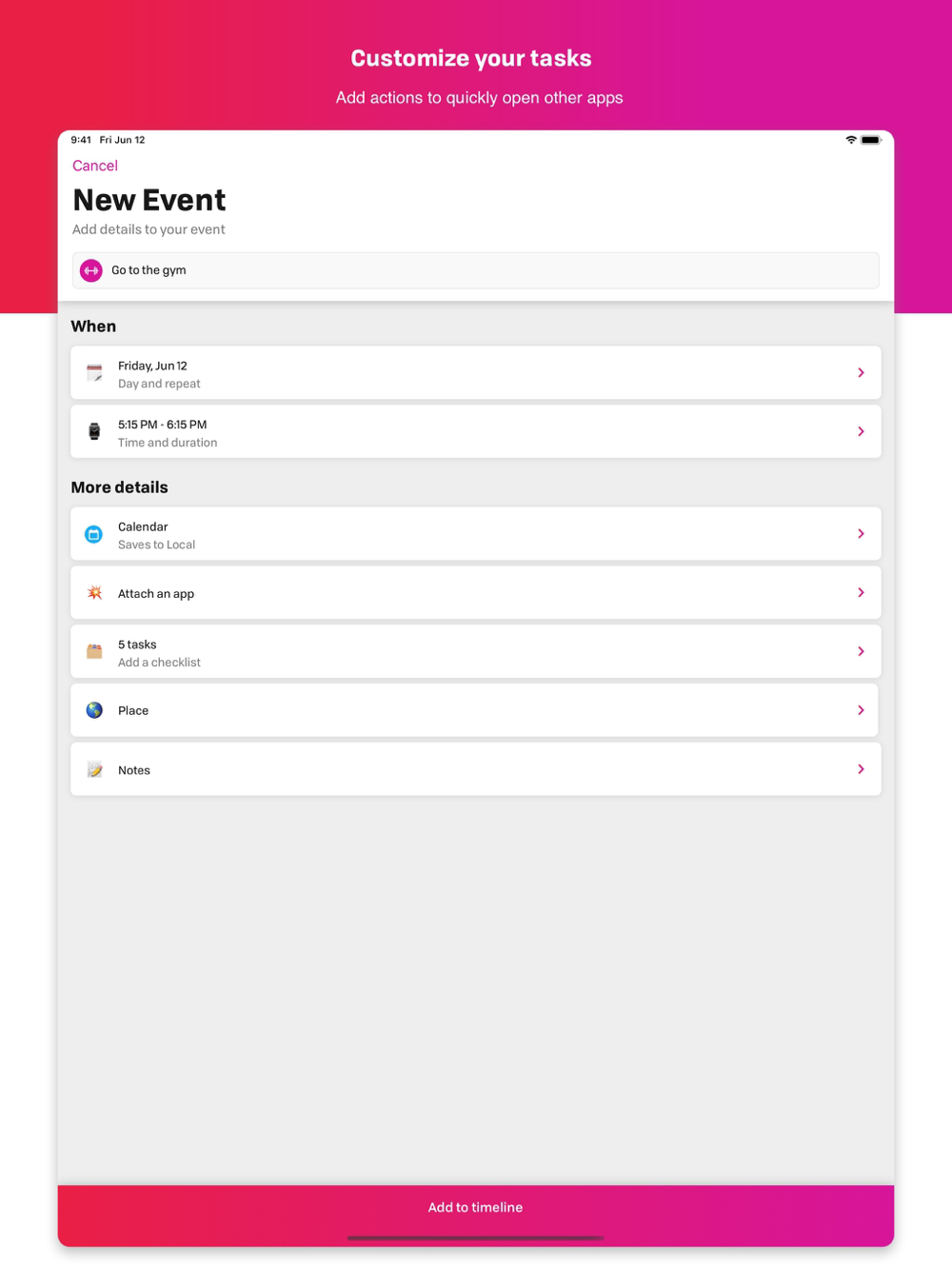Edit the Go to the gym title field
Viewport: 952px width, 1270px height.
tap(476, 270)
